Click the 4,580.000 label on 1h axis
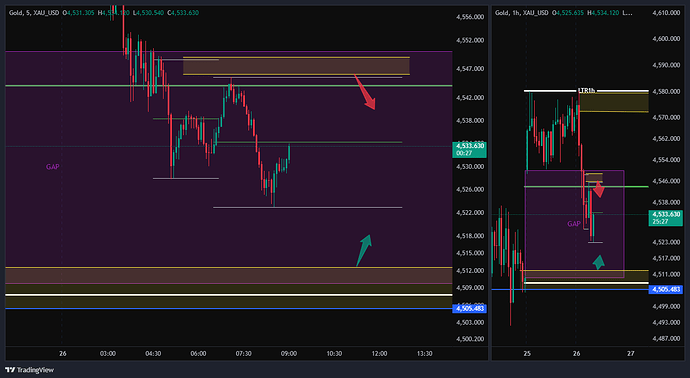Image resolution: width=690 pixels, height=378 pixels. pyautogui.click(x=666, y=92)
